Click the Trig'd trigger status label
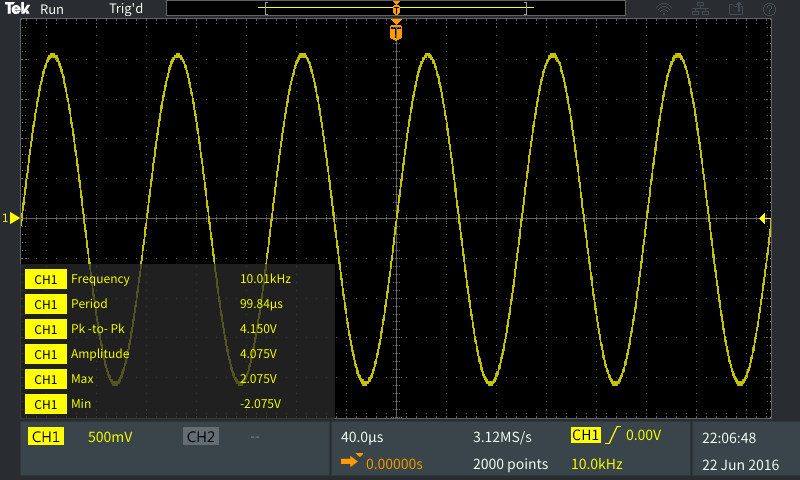This screenshot has height=480, width=800. [x=127, y=8]
